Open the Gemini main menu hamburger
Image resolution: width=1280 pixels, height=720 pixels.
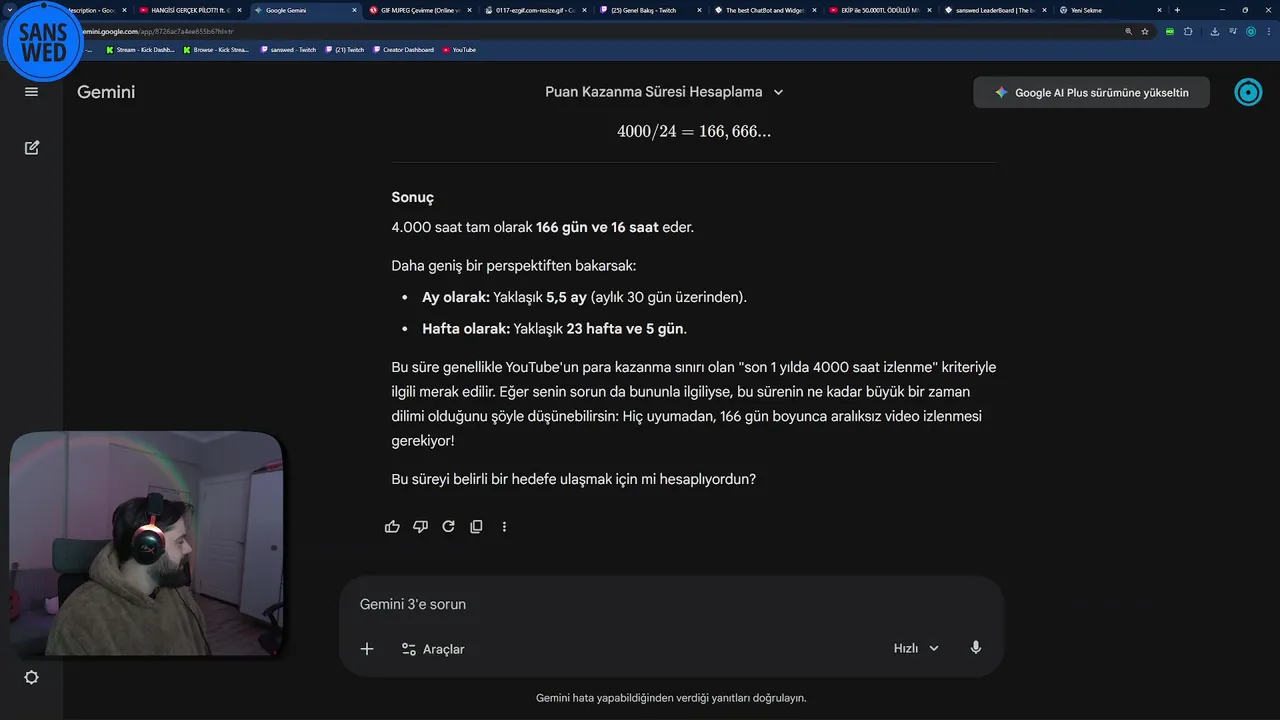[x=31, y=92]
